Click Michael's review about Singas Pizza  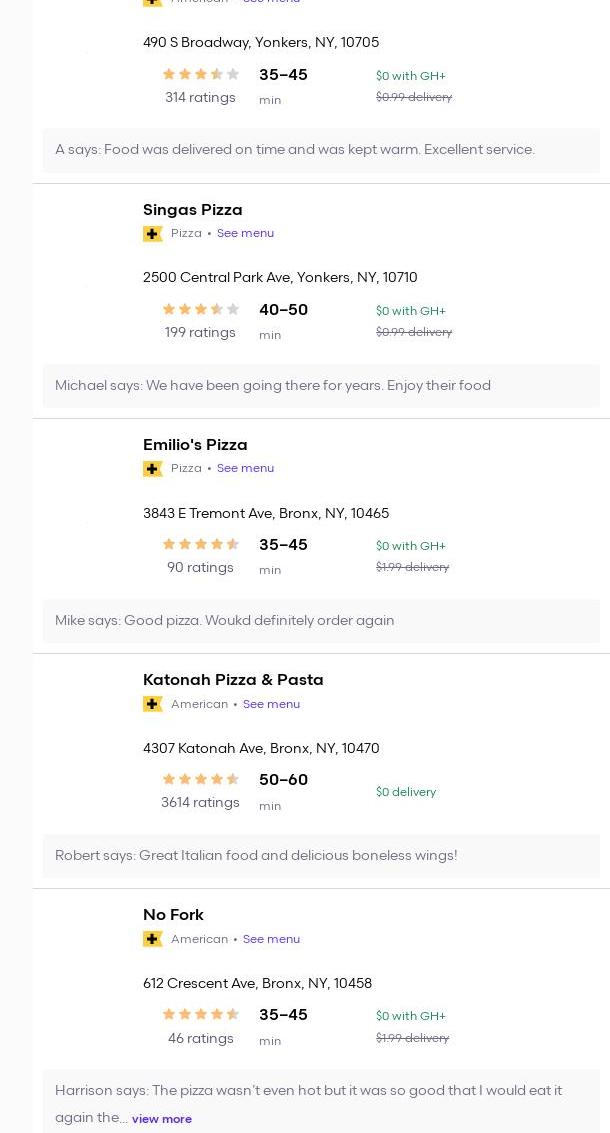click(273, 386)
